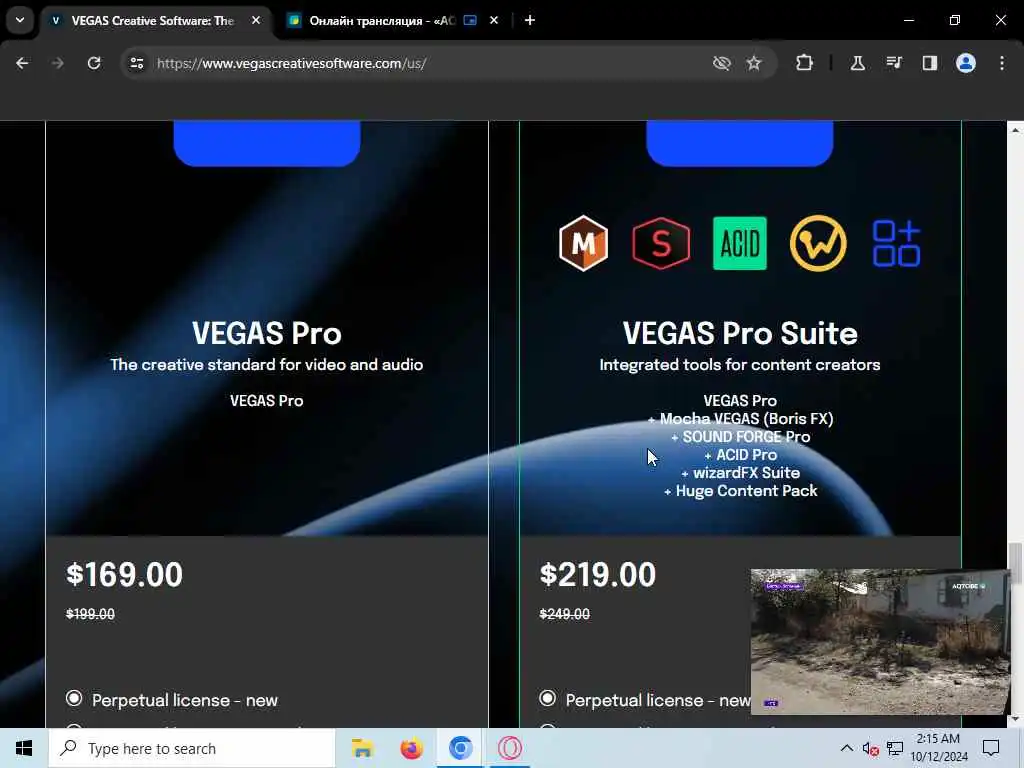
Task: Click the network tray icon
Action: coord(895,748)
